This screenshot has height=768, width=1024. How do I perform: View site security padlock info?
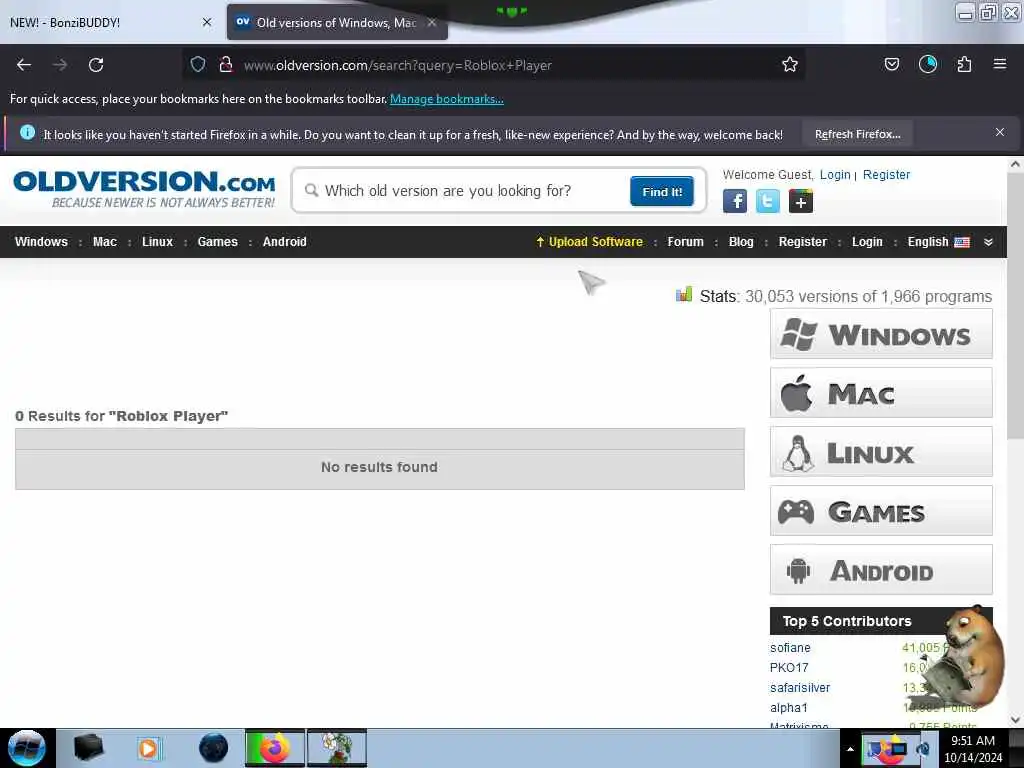226,64
